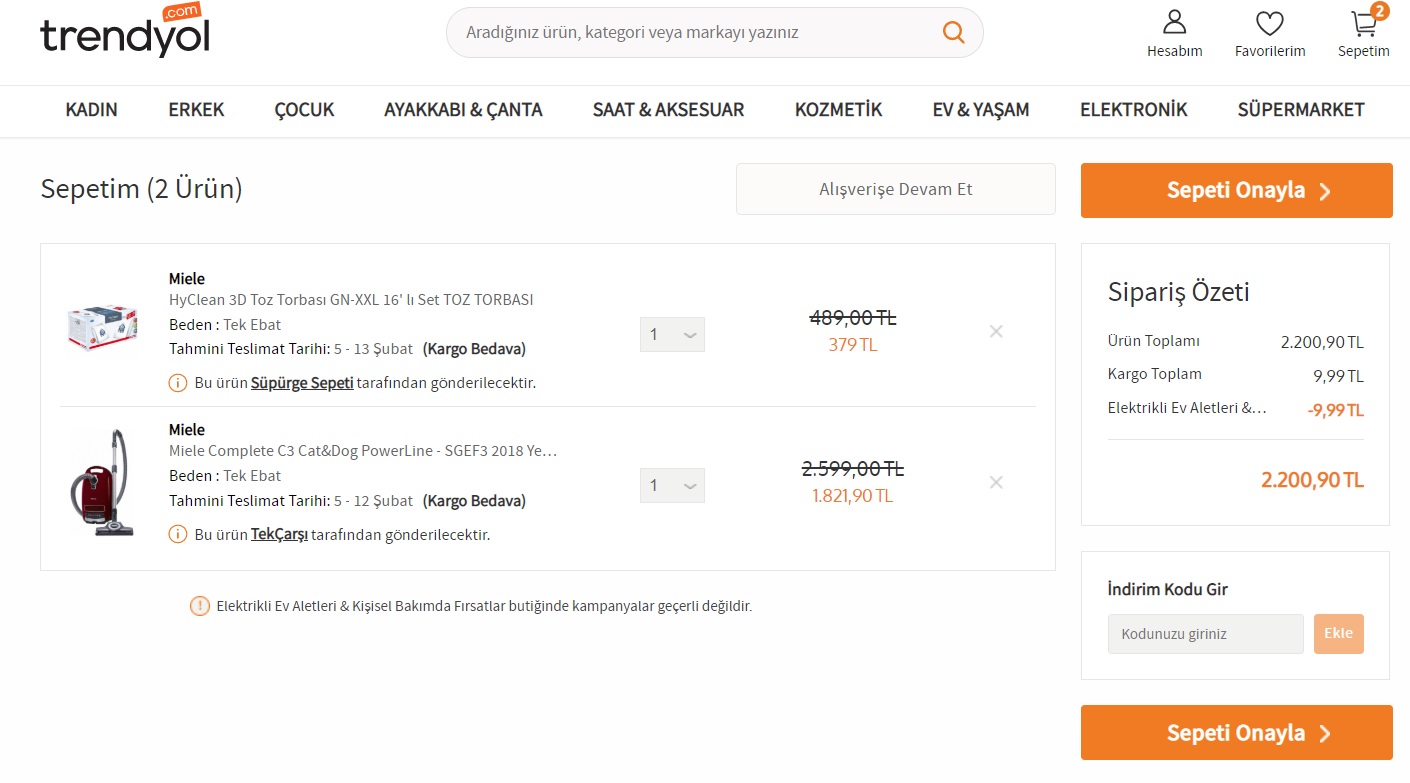Open the SAAT & AKSESUAR menu
The width and height of the screenshot is (1410, 783).
click(668, 110)
